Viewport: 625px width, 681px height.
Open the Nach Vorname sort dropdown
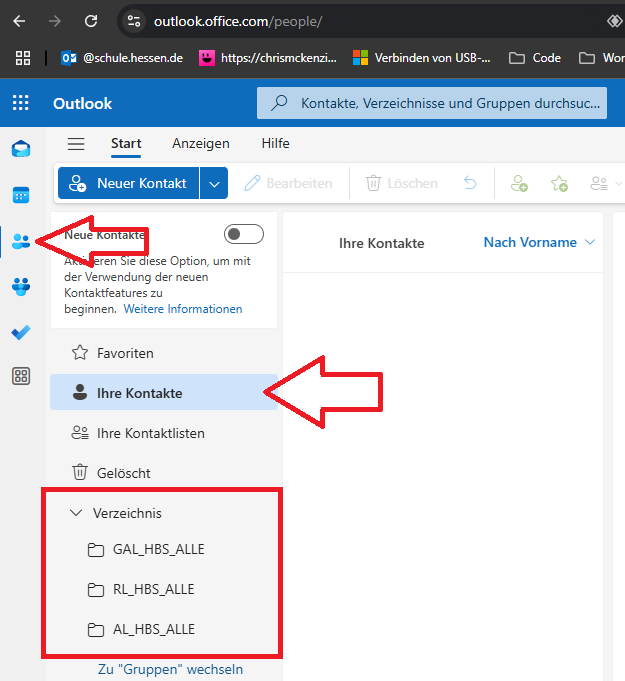540,242
